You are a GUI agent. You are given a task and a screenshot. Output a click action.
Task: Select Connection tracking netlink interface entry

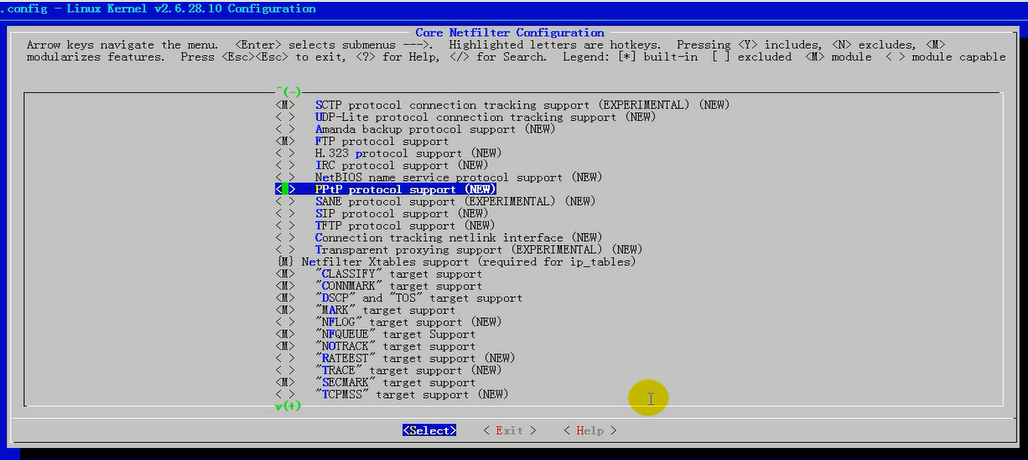point(439,237)
